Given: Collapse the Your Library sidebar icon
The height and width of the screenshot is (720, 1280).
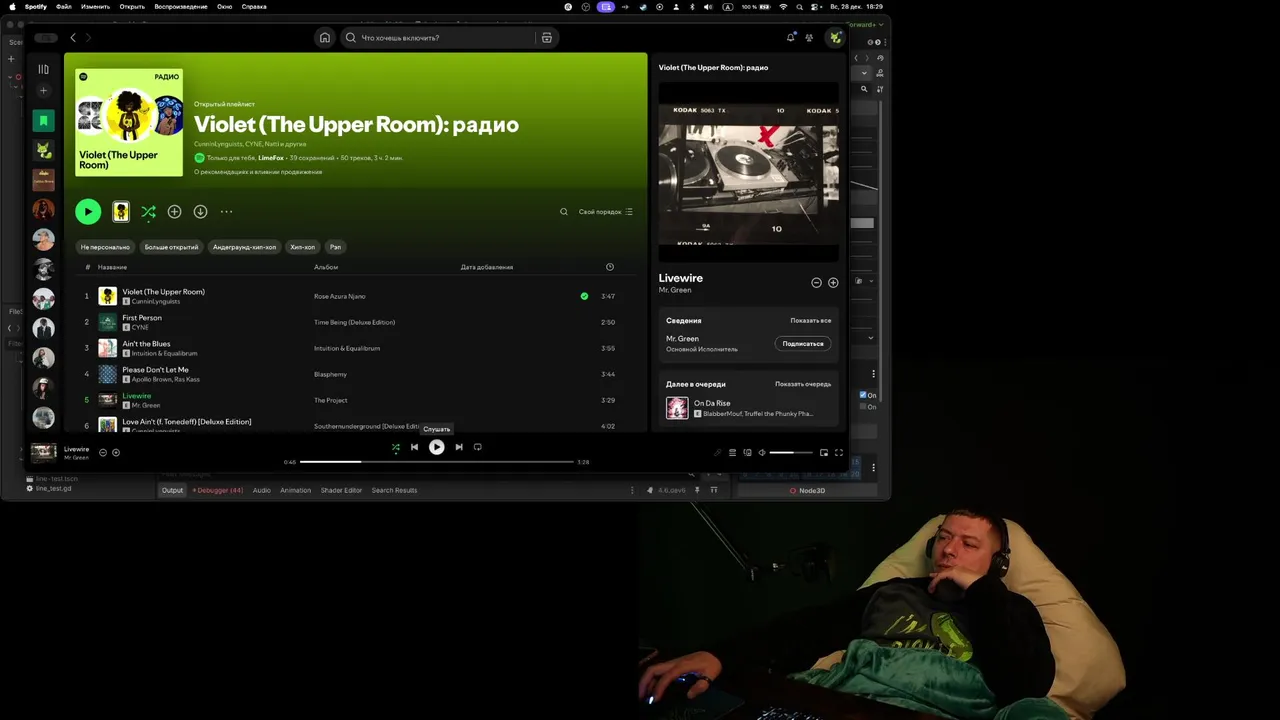Looking at the screenshot, I should [x=43, y=69].
